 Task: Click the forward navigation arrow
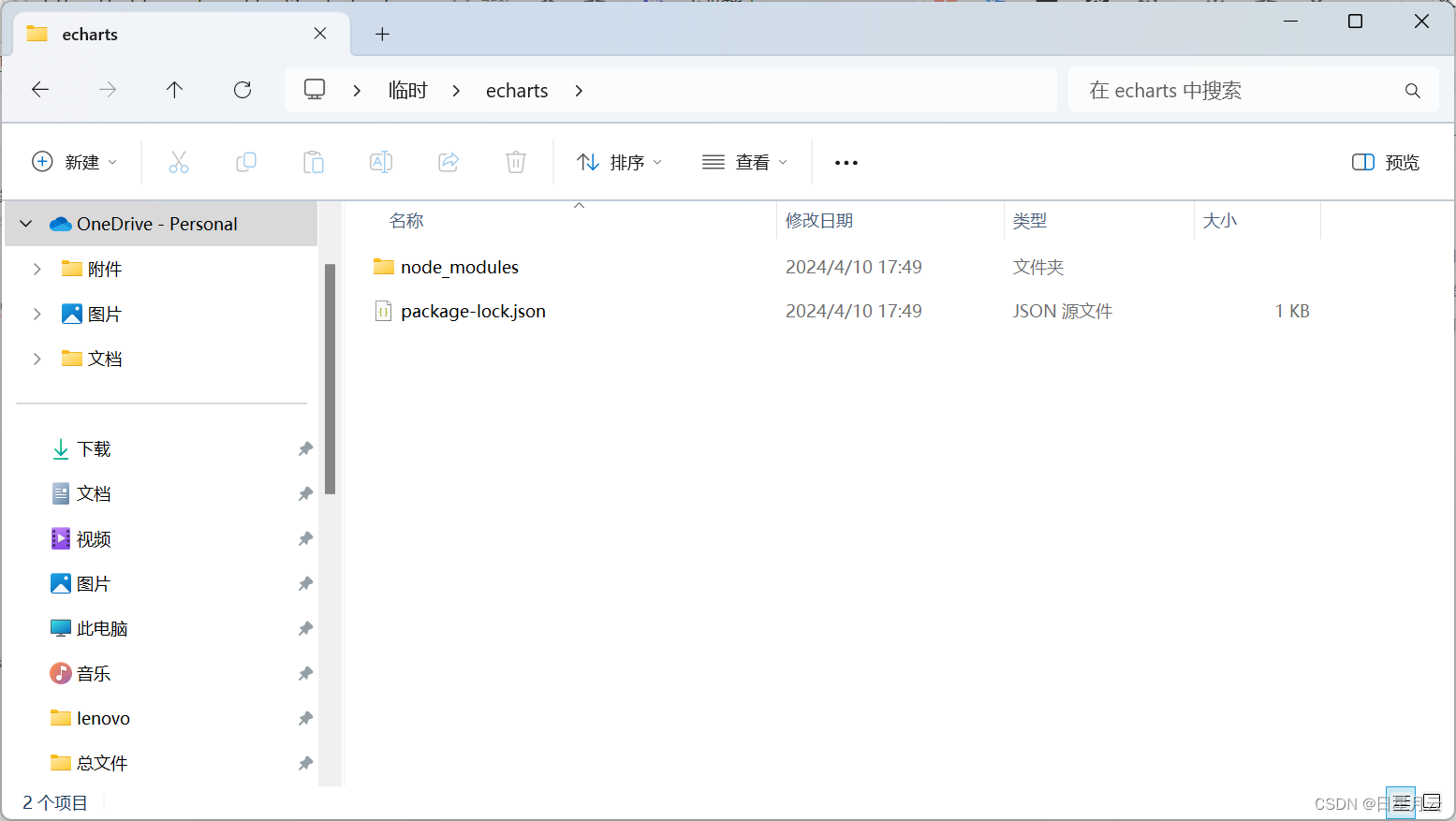[x=108, y=90]
